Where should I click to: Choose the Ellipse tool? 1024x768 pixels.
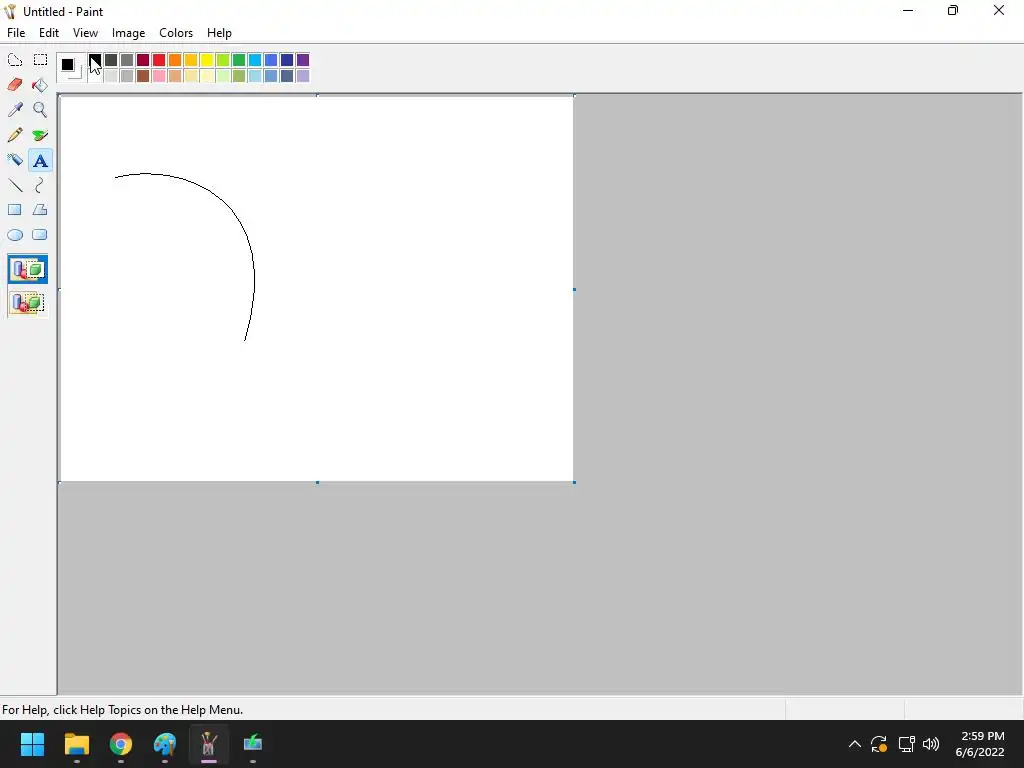pos(15,235)
